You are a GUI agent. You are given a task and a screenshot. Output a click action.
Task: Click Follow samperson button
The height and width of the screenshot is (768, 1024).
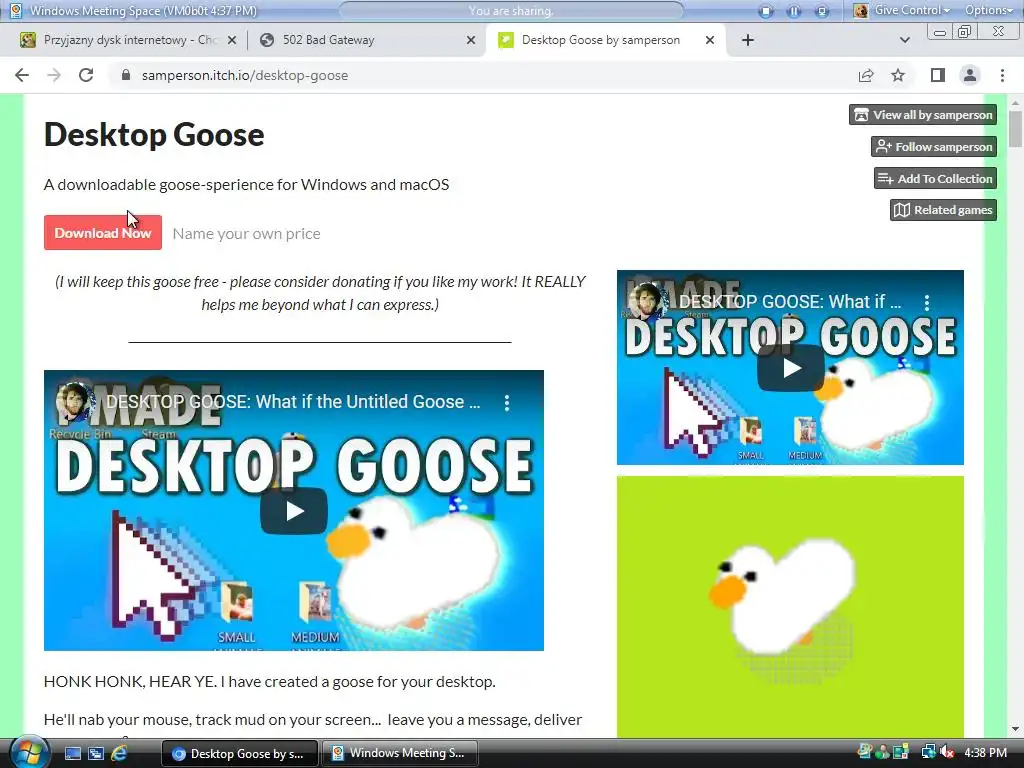[934, 146]
